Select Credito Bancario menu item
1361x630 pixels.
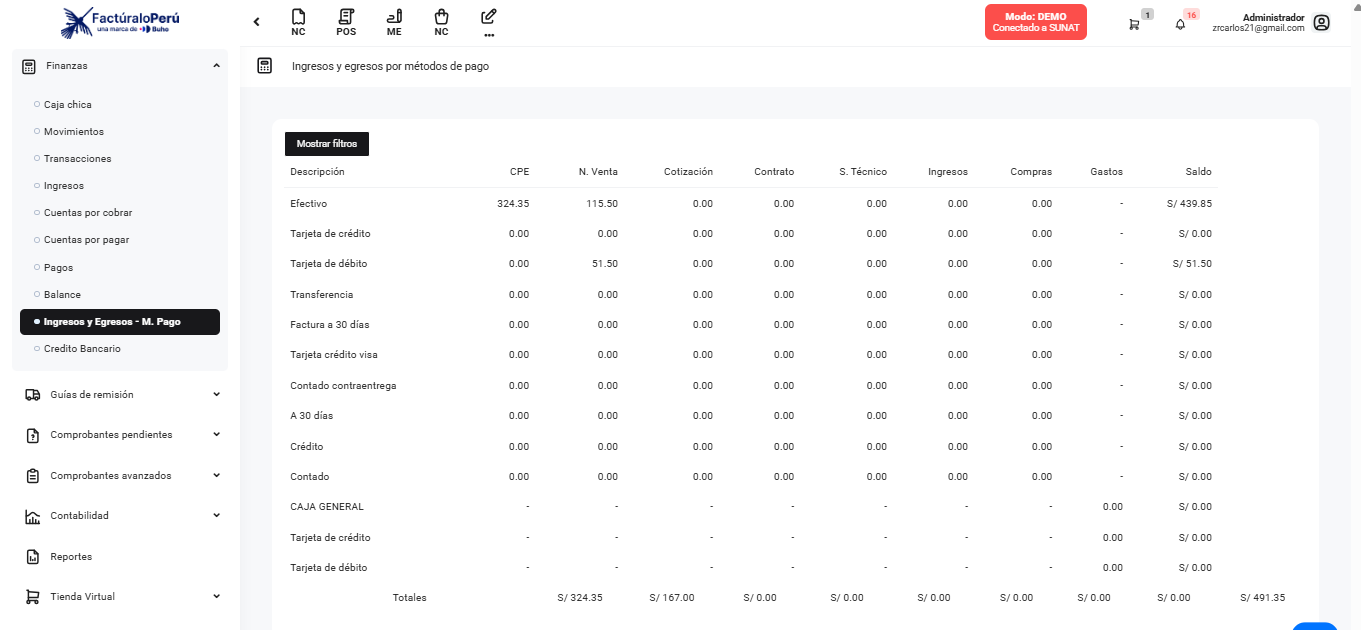(82, 349)
